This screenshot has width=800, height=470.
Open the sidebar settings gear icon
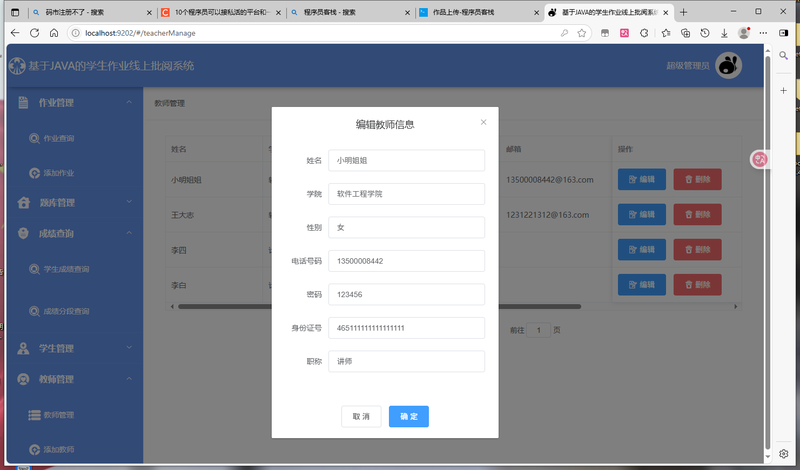tap(784, 453)
